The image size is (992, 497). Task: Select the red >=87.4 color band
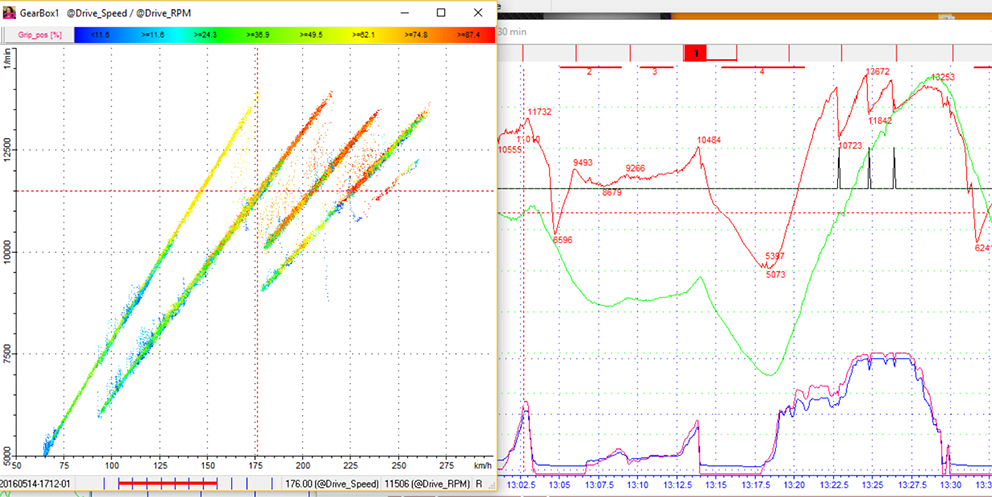[x=465, y=34]
